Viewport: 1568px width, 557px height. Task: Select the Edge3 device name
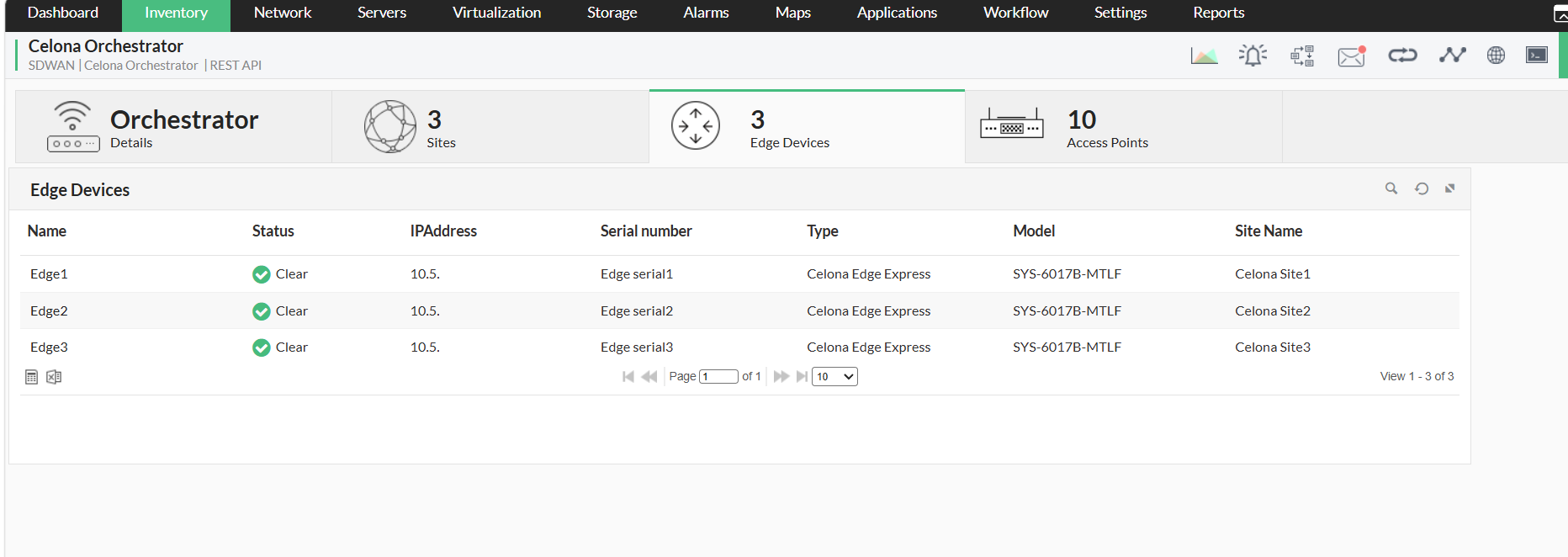(49, 347)
